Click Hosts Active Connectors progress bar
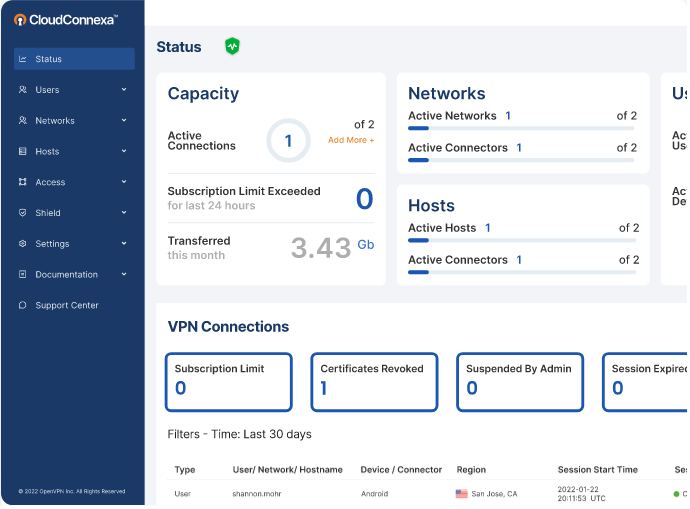Image resolution: width=690 pixels, height=509 pixels. click(x=522, y=272)
